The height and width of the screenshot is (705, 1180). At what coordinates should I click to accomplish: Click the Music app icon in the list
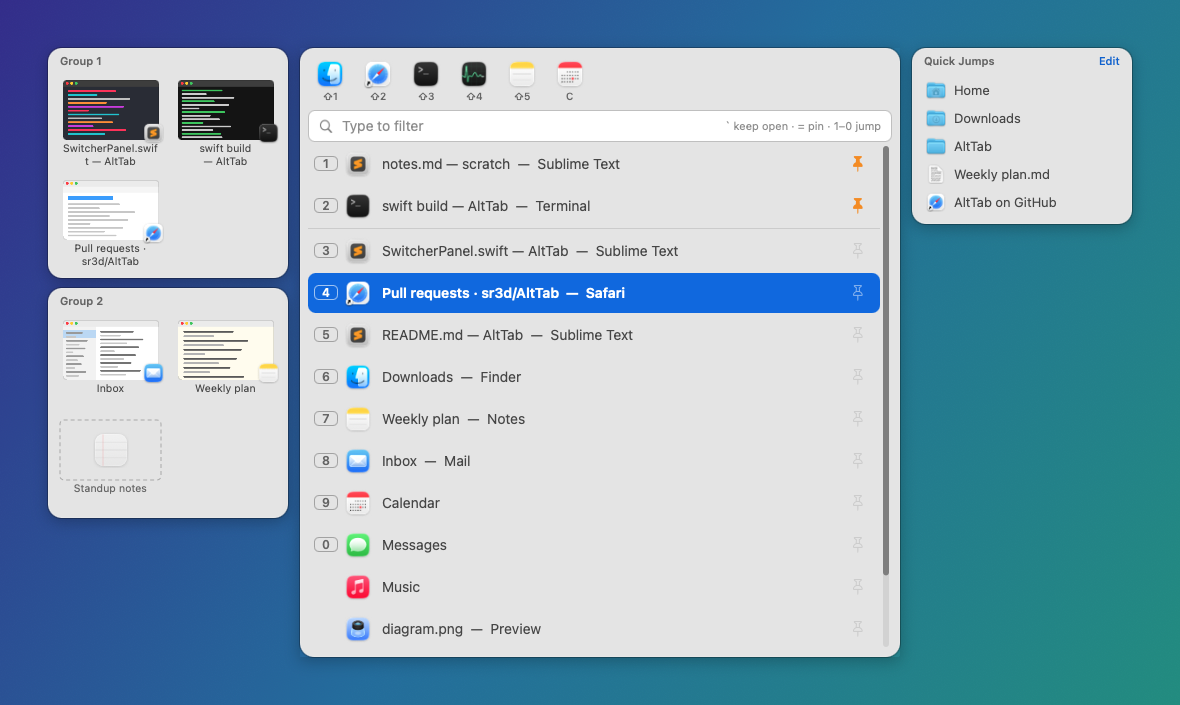(358, 587)
